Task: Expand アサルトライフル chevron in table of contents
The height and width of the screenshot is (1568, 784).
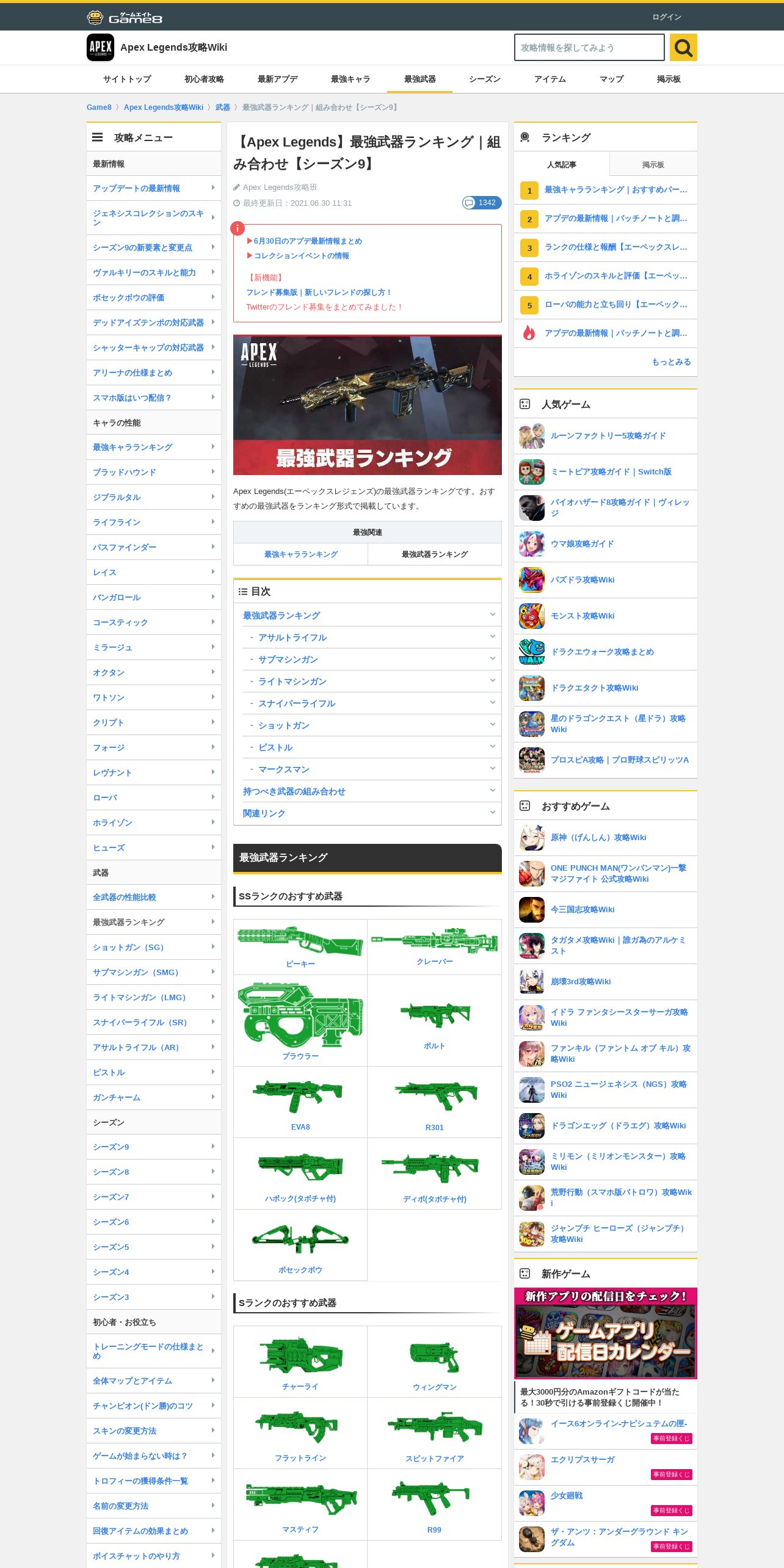Action: coord(492,636)
